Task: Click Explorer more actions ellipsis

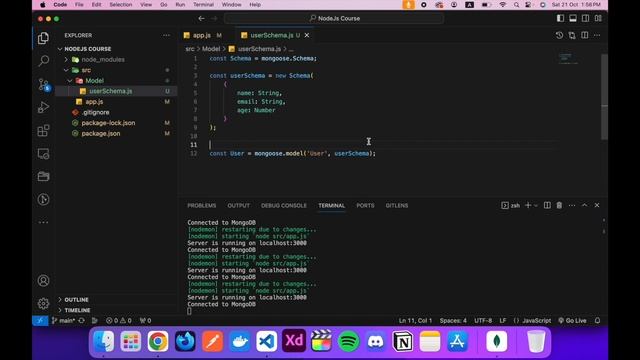Action: tap(166, 36)
